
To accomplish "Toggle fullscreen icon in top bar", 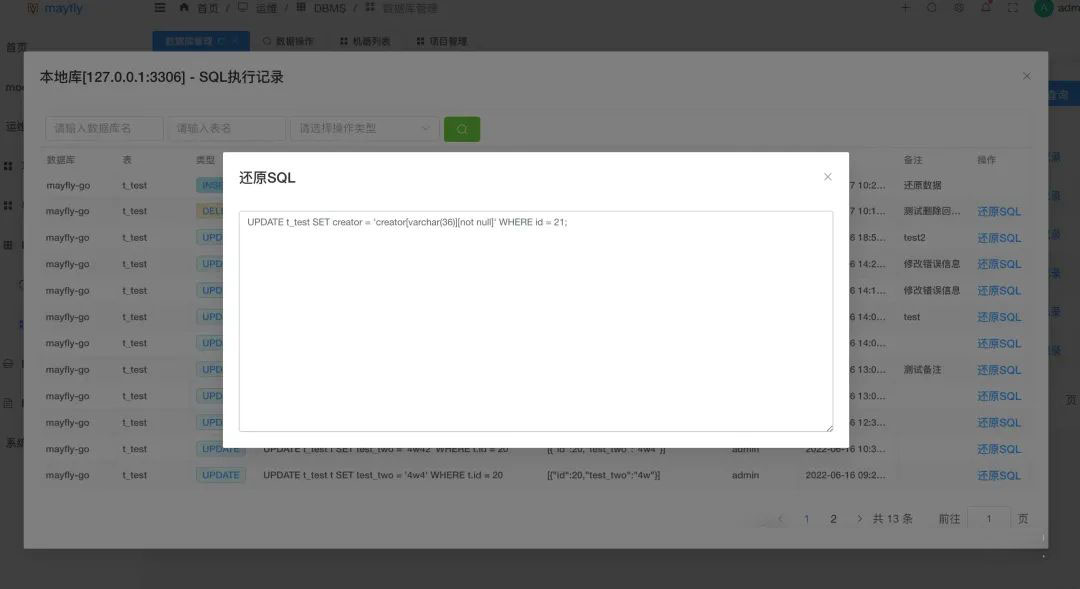I will [x=1012, y=8].
